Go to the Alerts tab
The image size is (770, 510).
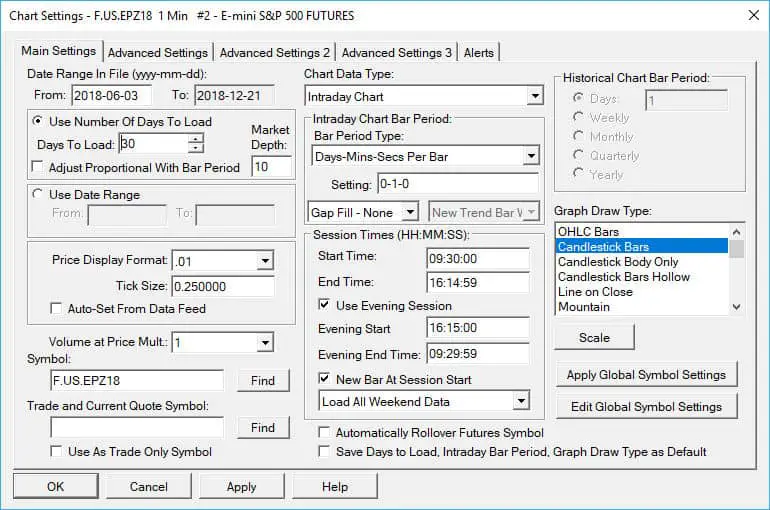click(x=478, y=53)
